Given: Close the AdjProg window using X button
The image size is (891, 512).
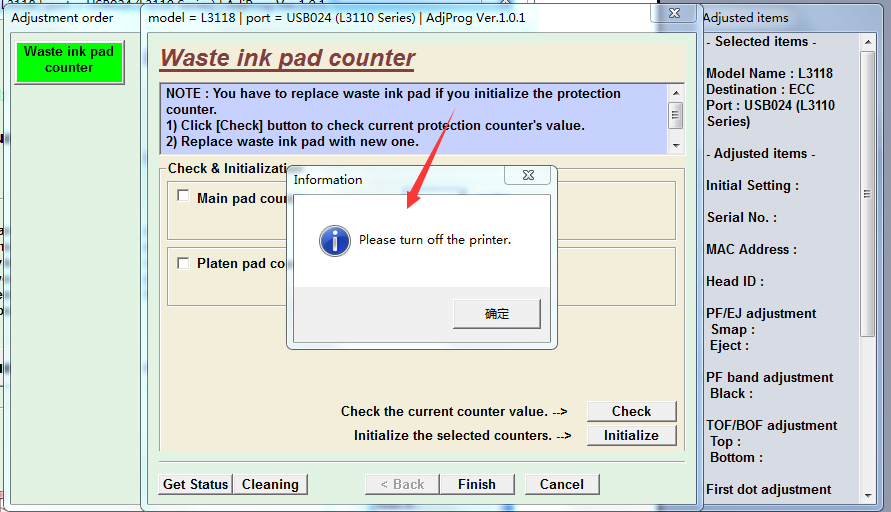Looking at the screenshot, I should click(674, 13).
